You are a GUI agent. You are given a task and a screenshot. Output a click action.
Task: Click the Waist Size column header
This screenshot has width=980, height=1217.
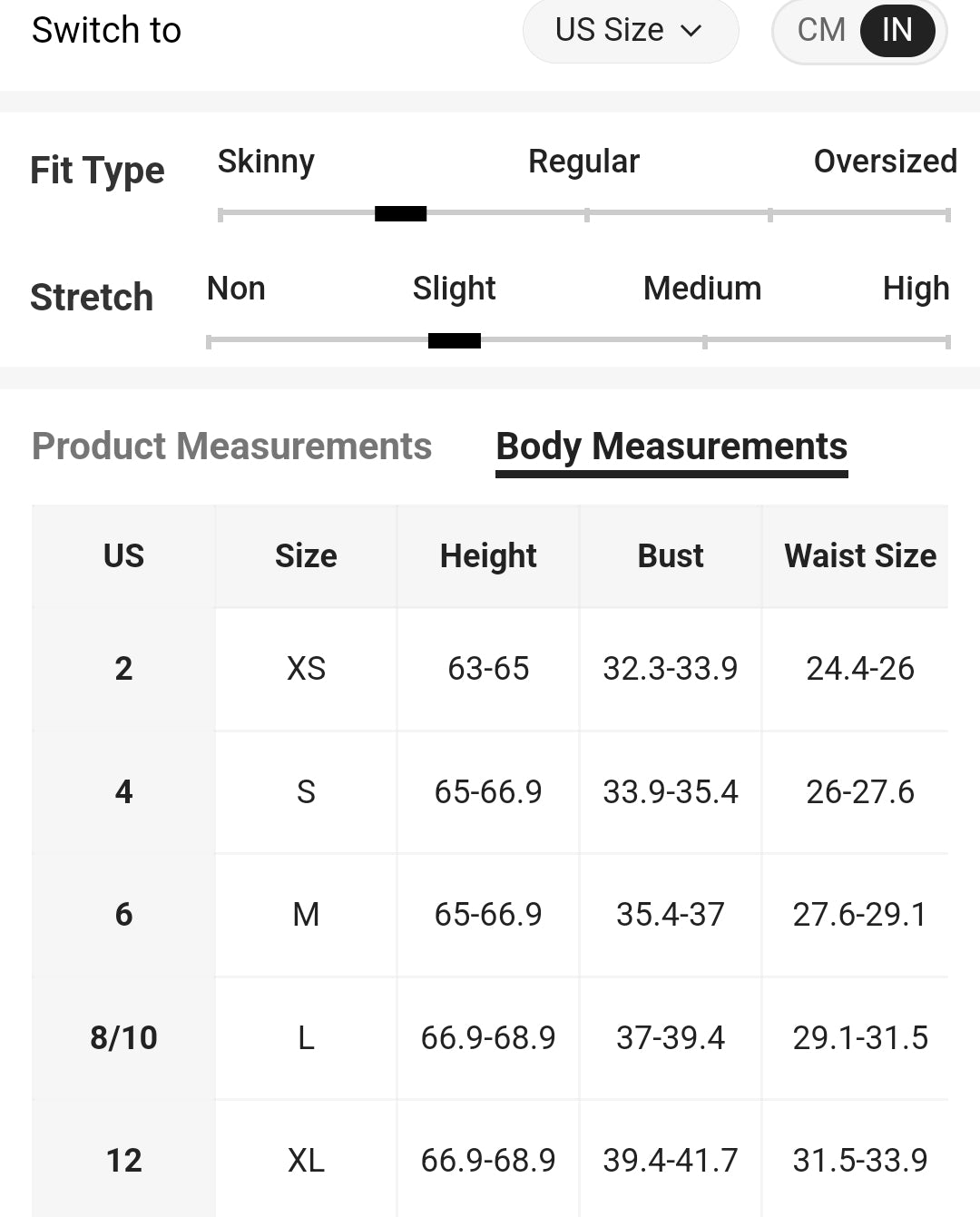pyautogui.click(x=859, y=555)
